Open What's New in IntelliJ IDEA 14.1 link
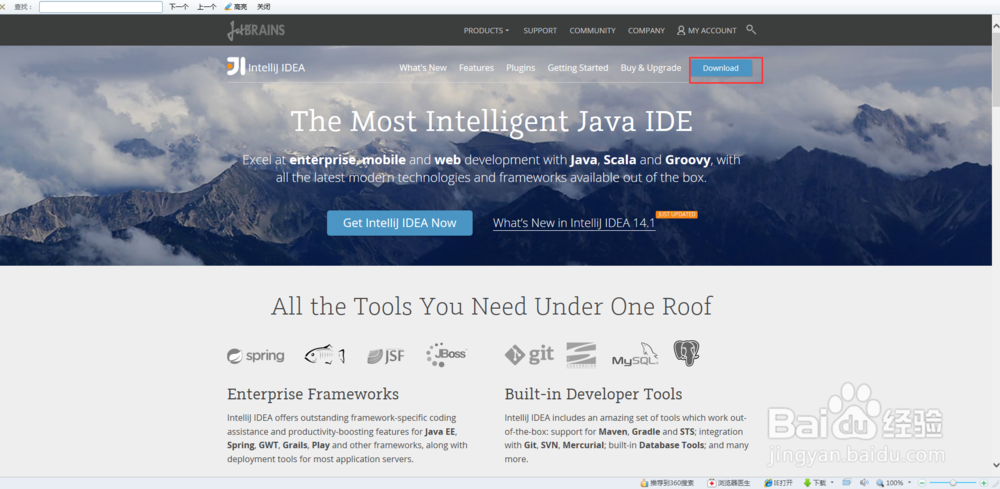The image size is (1000, 489). (574, 223)
